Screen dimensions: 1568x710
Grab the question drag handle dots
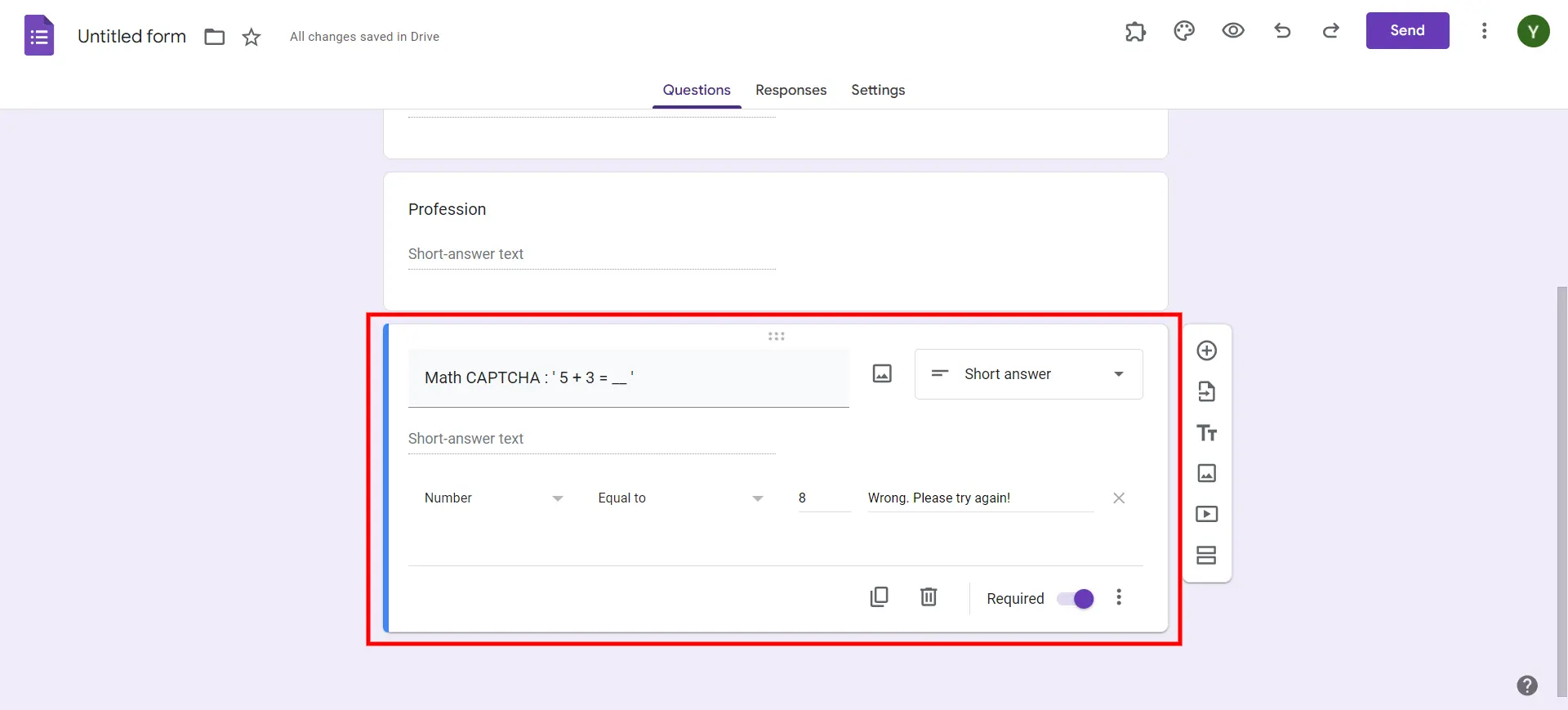point(776,336)
